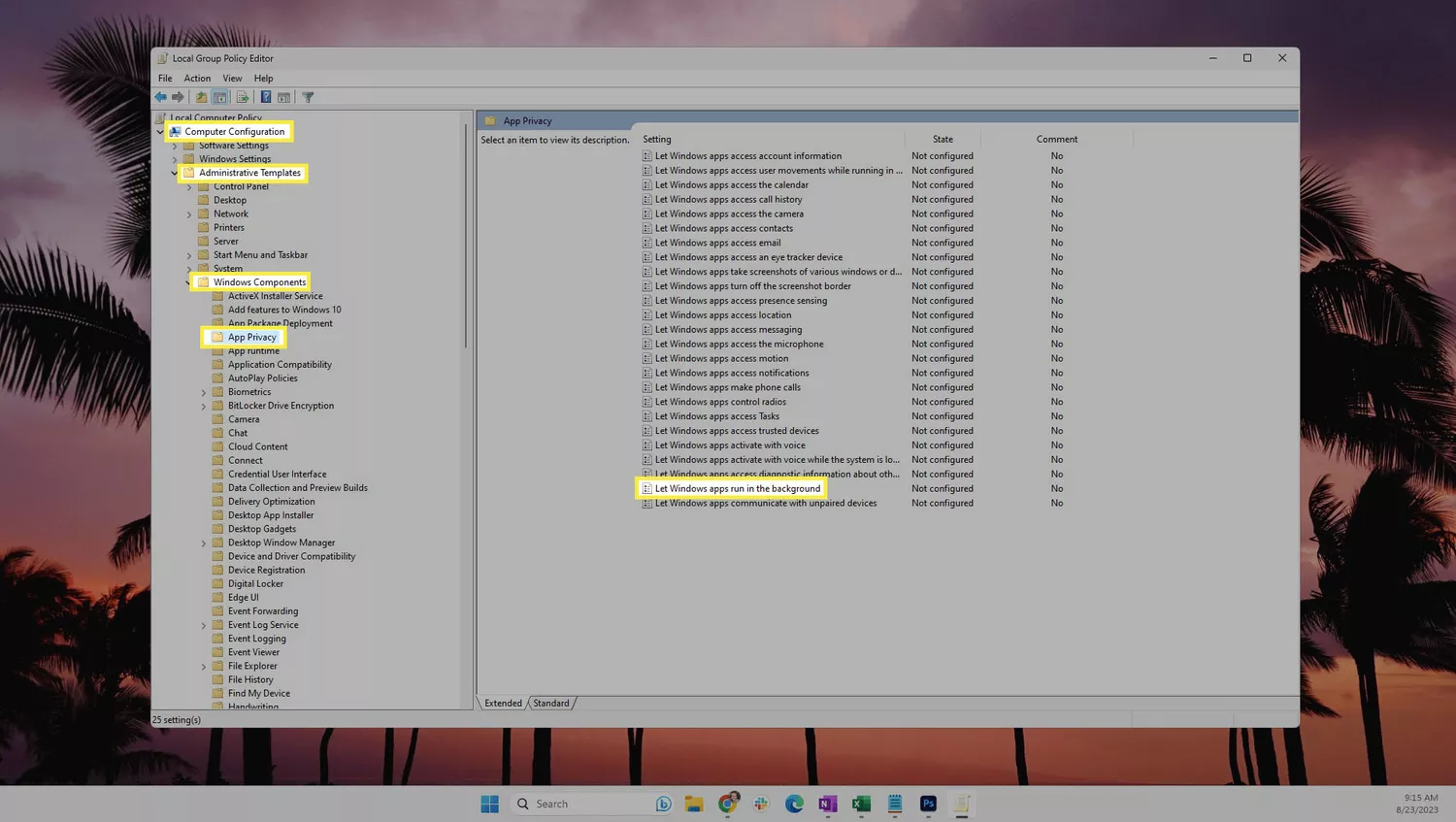Select the Delivery Optimization folder
This screenshot has height=822, width=1456.
click(x=271, y=502)
